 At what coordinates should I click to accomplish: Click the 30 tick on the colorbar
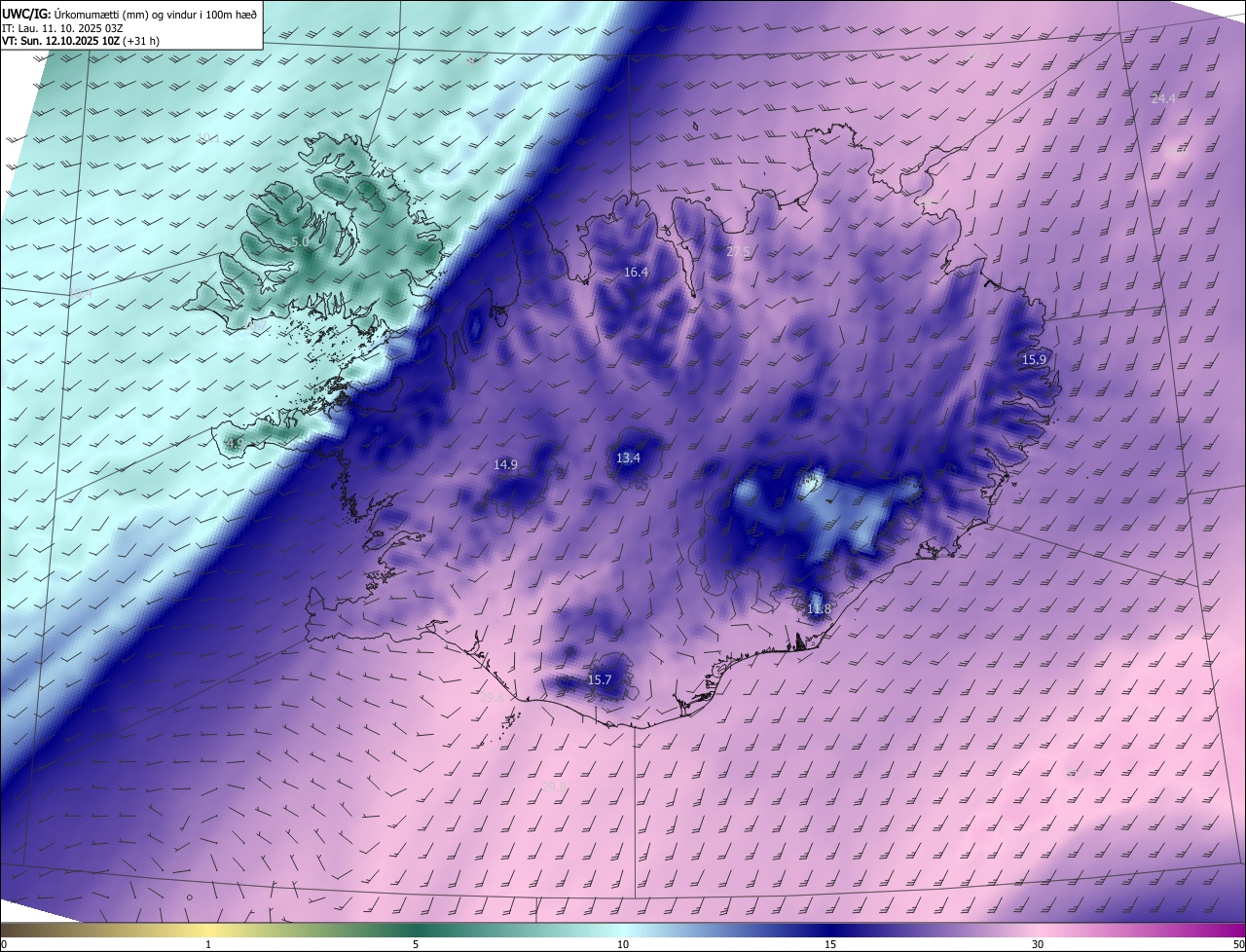click(1038, 944)
